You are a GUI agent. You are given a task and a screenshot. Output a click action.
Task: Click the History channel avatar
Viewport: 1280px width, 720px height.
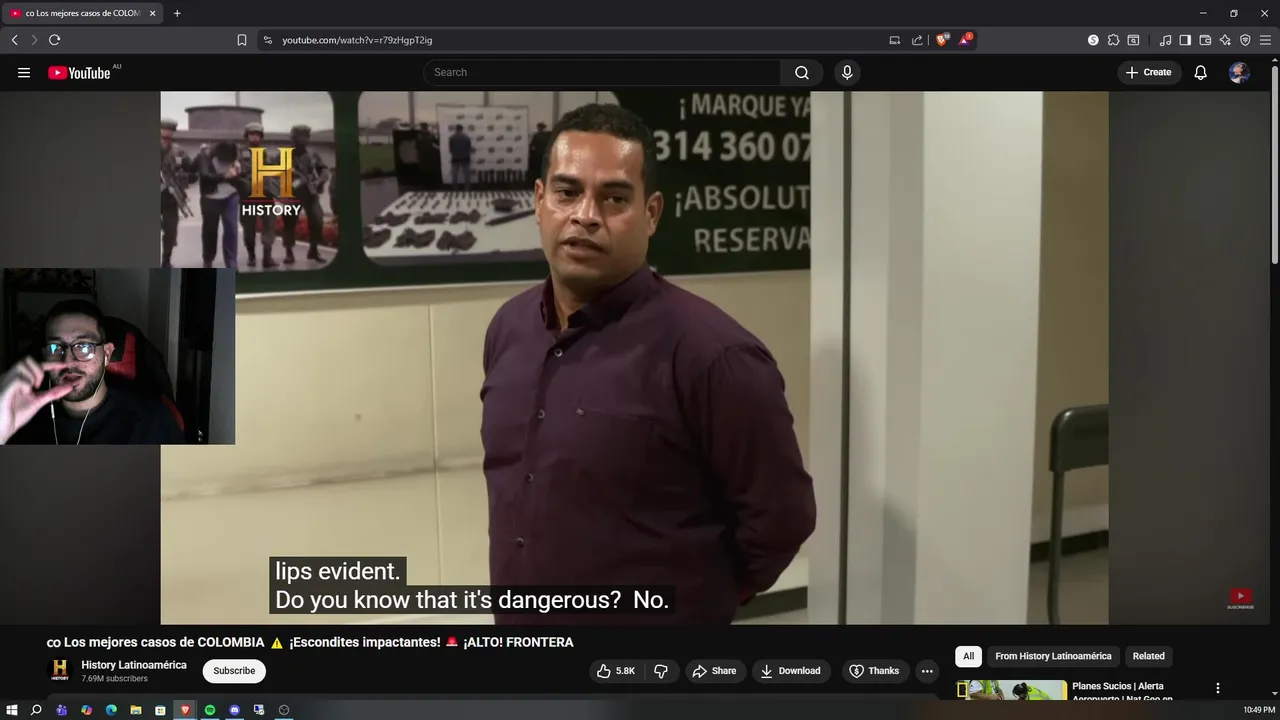click(x=60, y=670)
